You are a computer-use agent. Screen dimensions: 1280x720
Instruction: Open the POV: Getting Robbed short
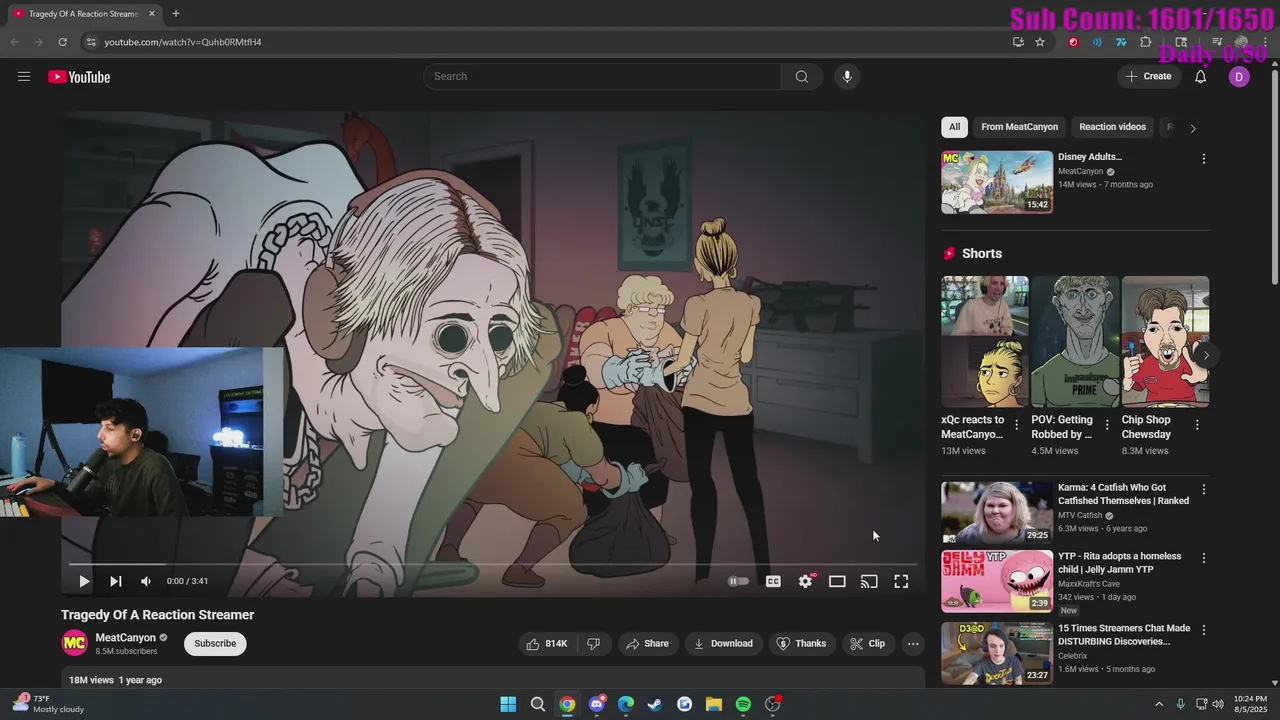tap(1075, 342)
